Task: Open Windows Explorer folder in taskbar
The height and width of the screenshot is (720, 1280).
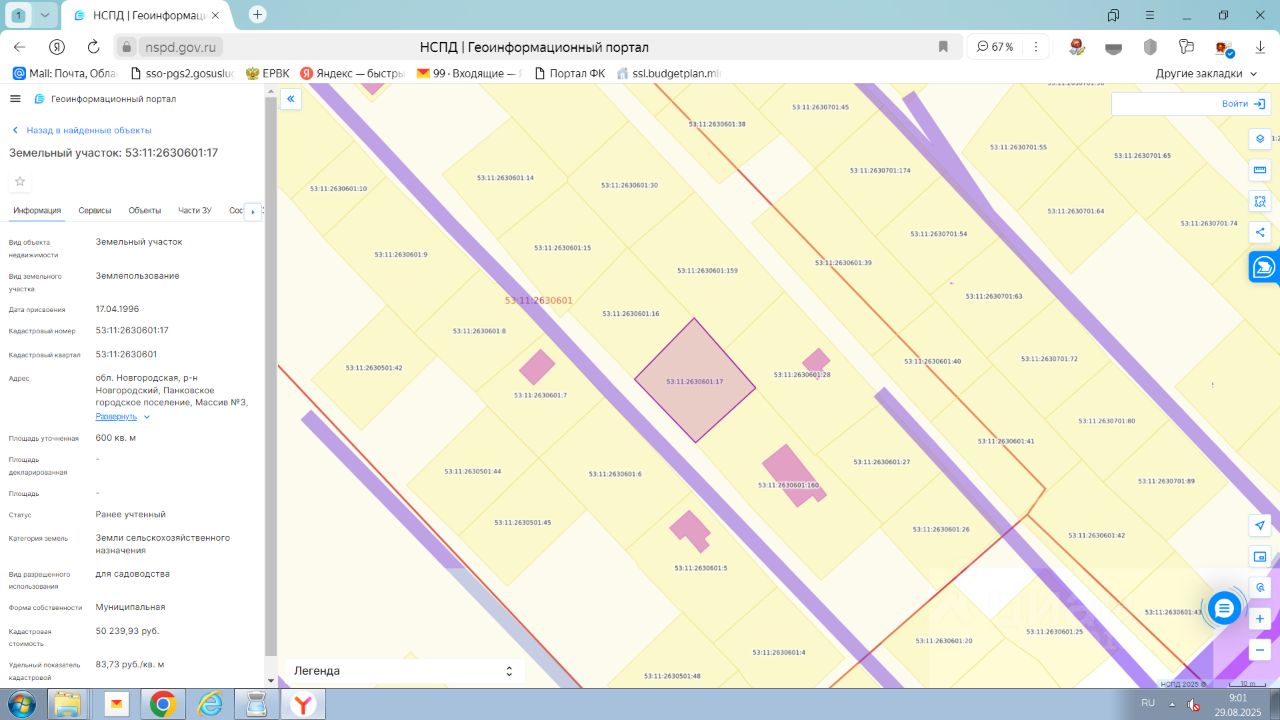Action: (68, 705)
